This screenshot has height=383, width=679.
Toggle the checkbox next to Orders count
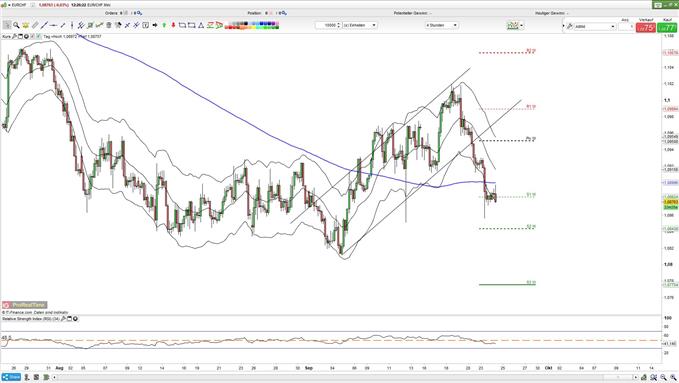(126, 13)
